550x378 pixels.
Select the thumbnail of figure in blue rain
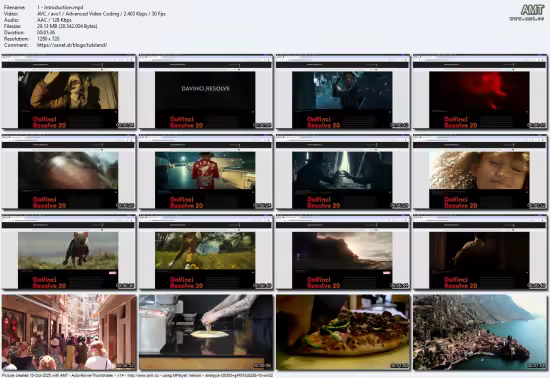(343, 92)
